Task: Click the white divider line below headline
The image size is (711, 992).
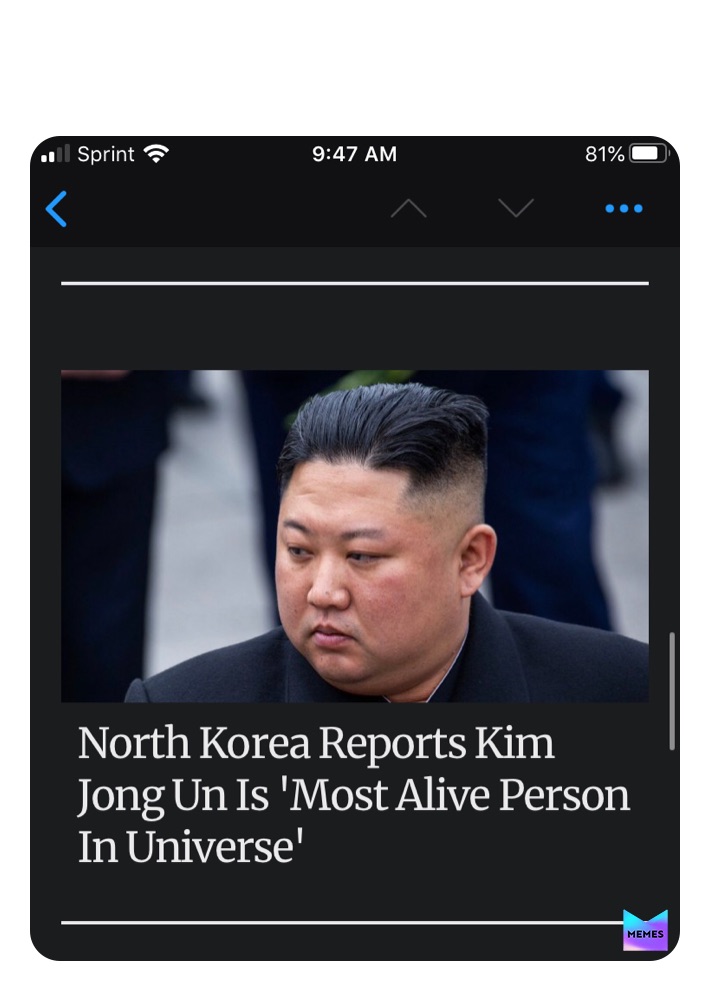Action: (x=342, y=922)
